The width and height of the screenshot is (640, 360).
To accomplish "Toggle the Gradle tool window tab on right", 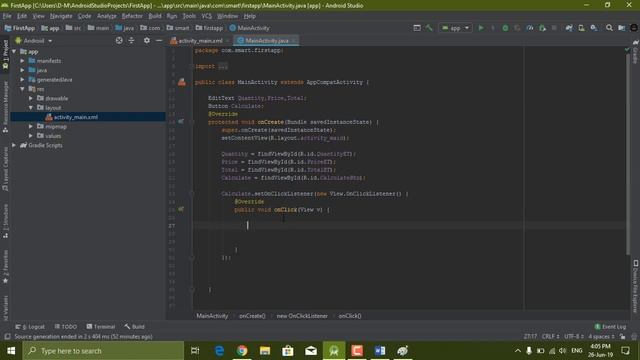I will click(x=635, y=52).
